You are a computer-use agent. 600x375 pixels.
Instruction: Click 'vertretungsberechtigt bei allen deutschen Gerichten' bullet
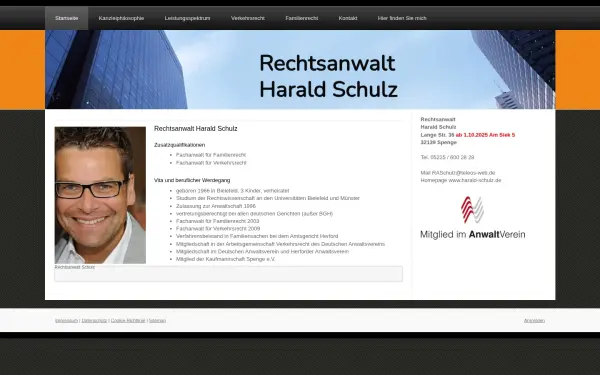tap(254, 214)
